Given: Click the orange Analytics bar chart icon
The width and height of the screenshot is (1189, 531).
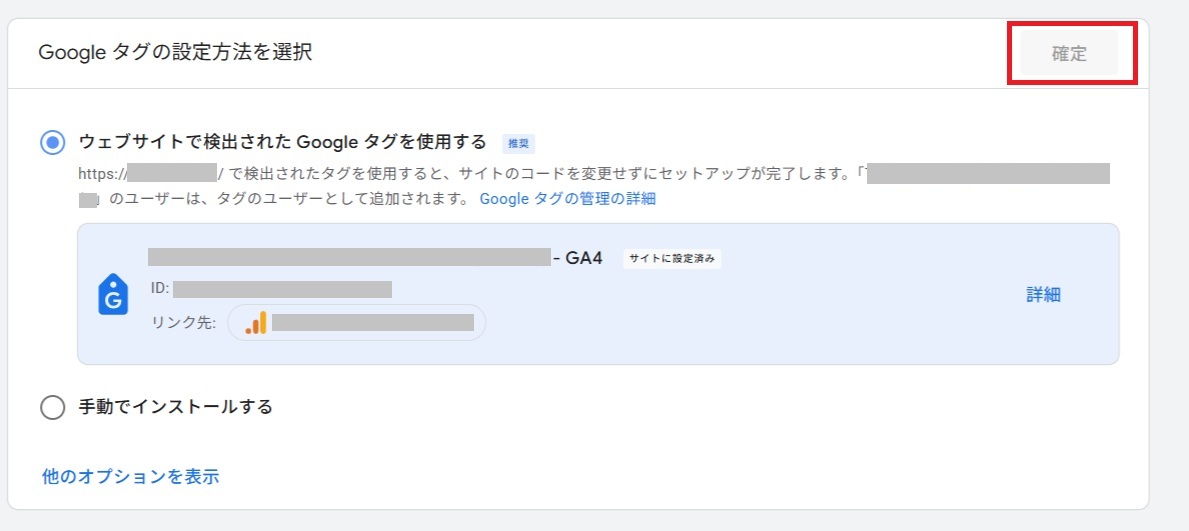Looking at the screenshot, I should 256,322.
